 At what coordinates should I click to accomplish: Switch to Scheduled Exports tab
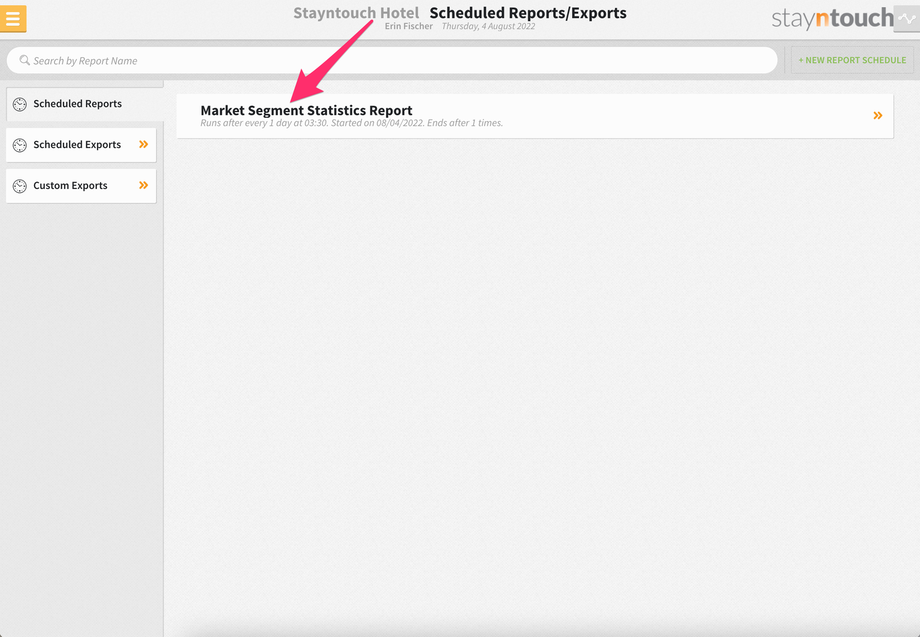[x=81, y=145]
